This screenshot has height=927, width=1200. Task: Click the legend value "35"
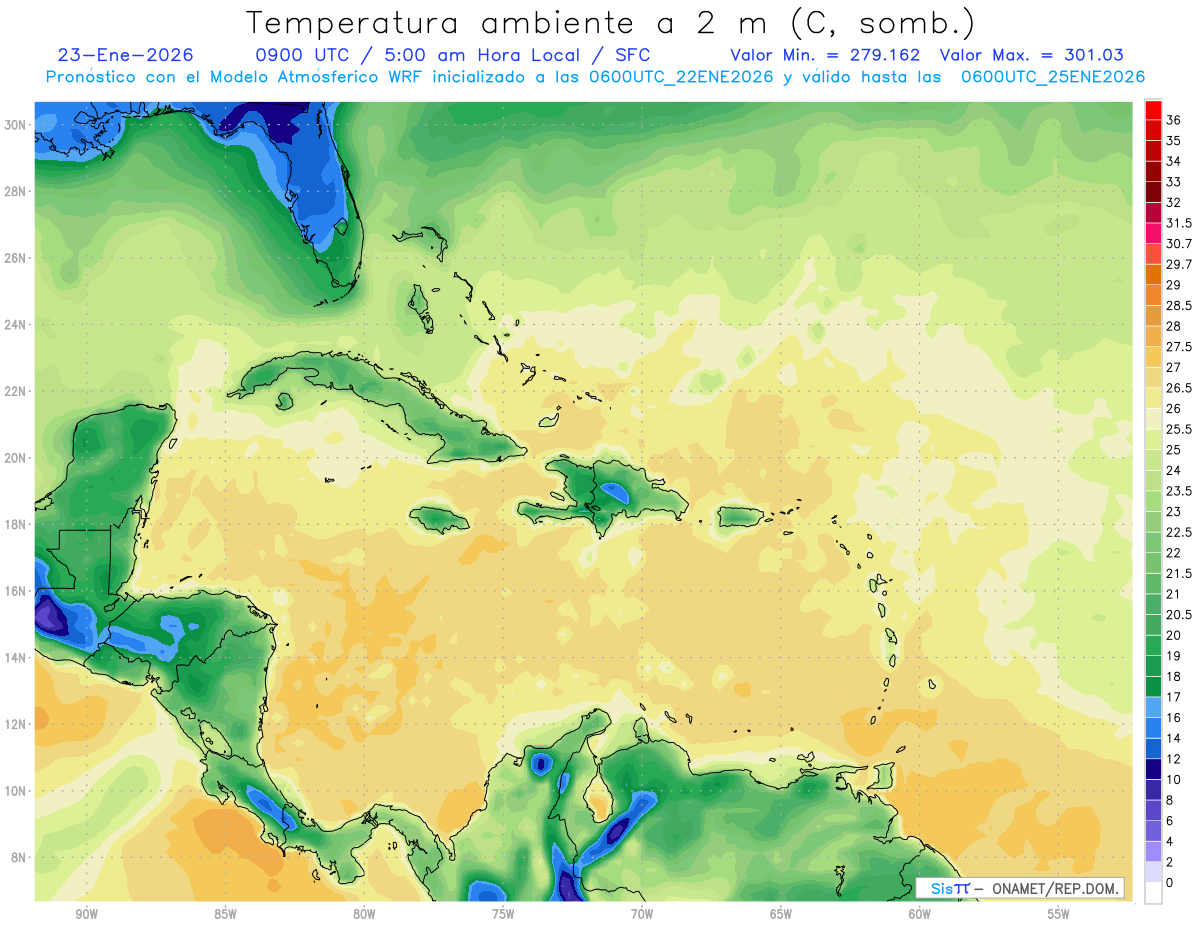pos(1173,141)
